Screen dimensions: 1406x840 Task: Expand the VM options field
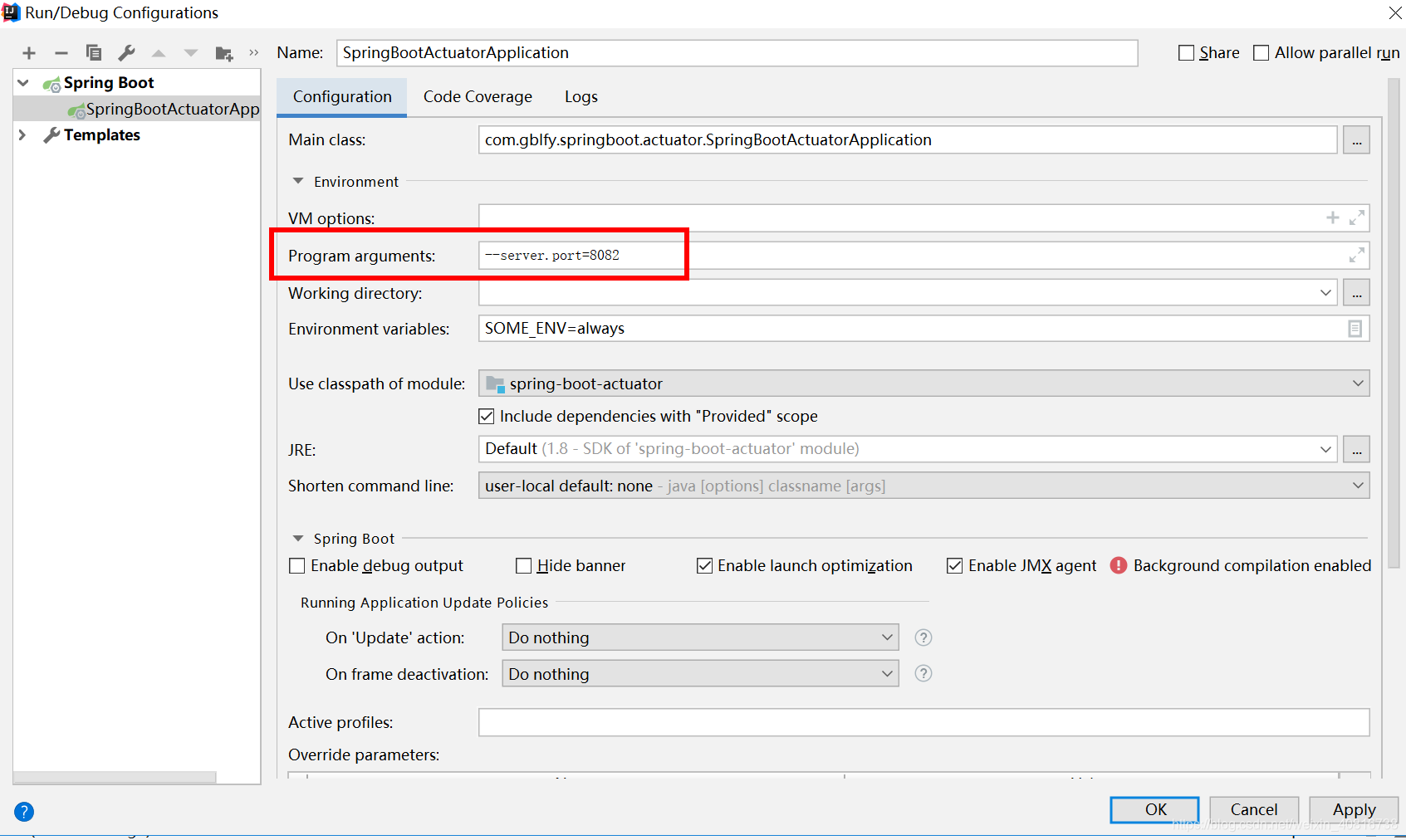(1357, 217)
